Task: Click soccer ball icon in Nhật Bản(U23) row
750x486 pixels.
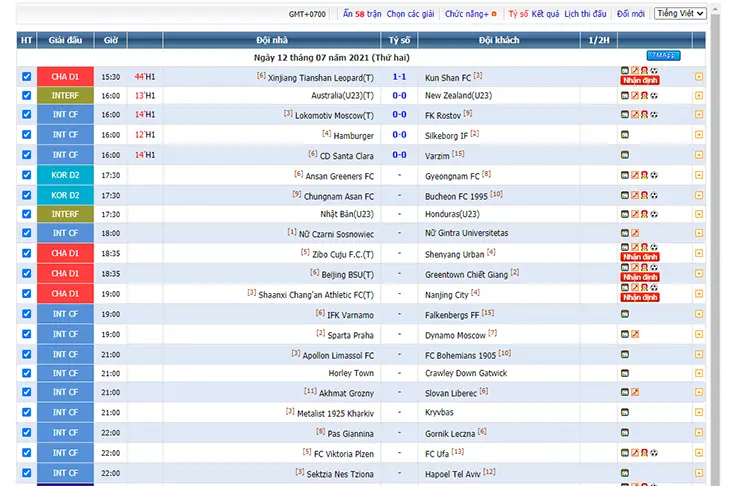Action: point(654,214)
